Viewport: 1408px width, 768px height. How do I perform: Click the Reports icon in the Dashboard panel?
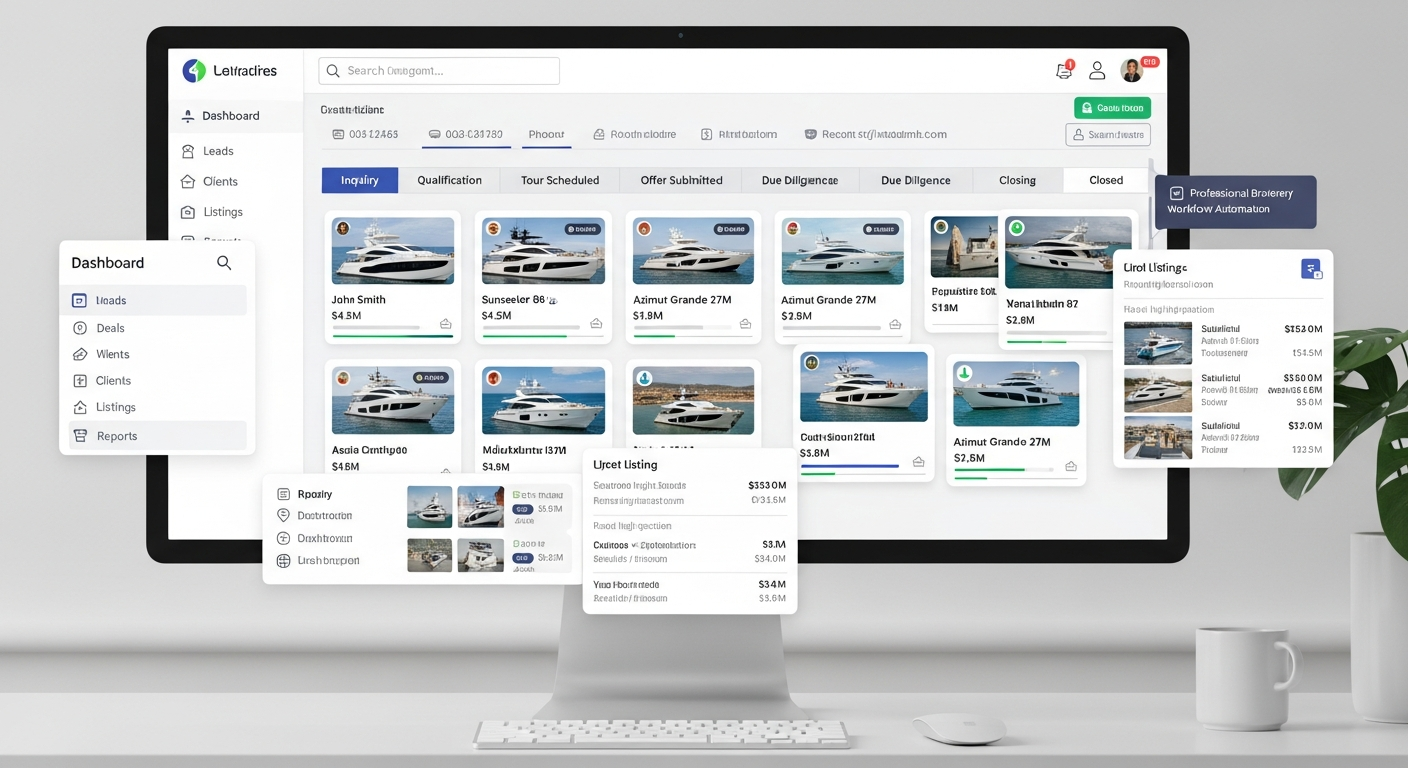tap(80, 436)
